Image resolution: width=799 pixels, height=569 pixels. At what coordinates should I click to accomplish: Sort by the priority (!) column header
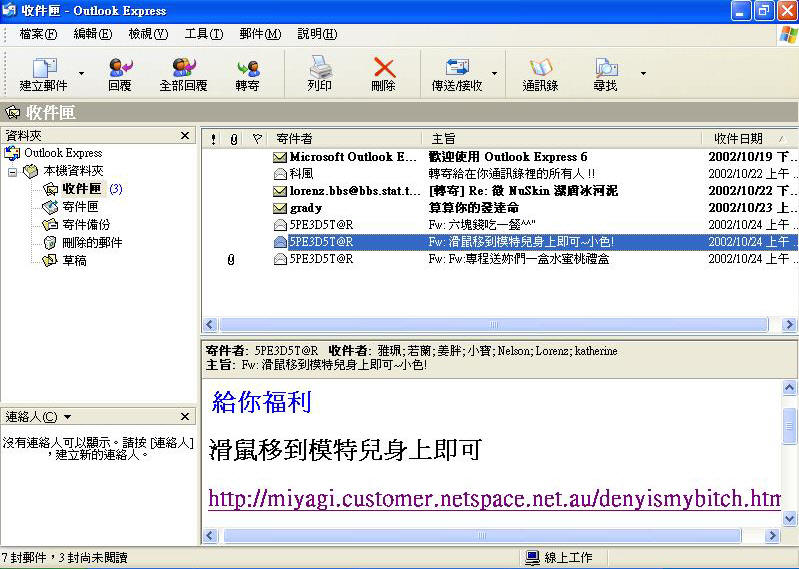tap(213, 139)
